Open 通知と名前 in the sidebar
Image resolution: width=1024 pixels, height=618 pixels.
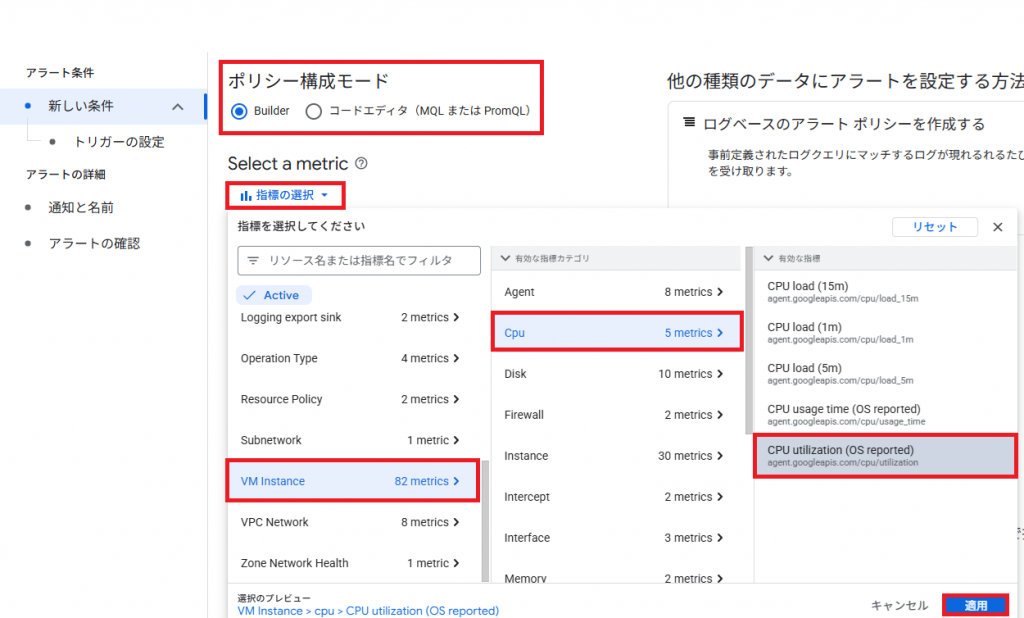(x=81, y=207)
